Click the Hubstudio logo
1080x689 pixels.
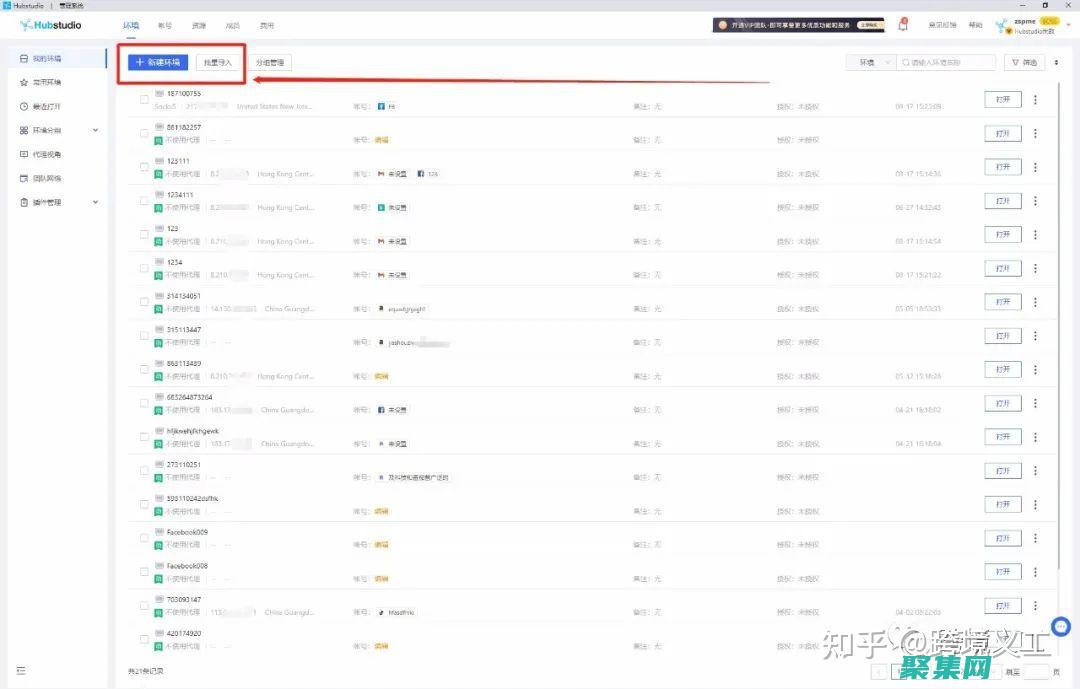50,24
